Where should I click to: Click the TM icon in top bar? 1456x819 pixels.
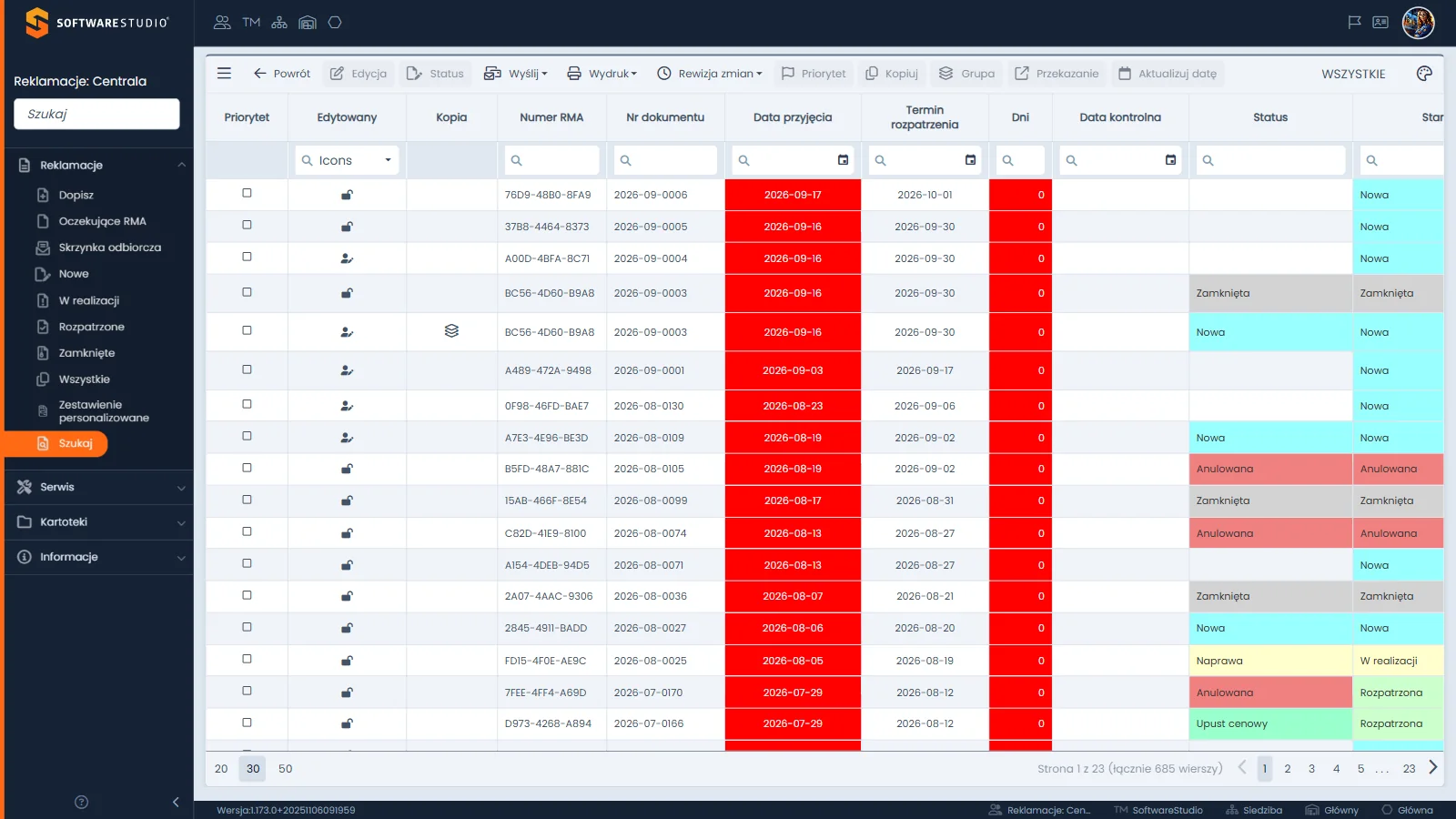click(251, 23)
